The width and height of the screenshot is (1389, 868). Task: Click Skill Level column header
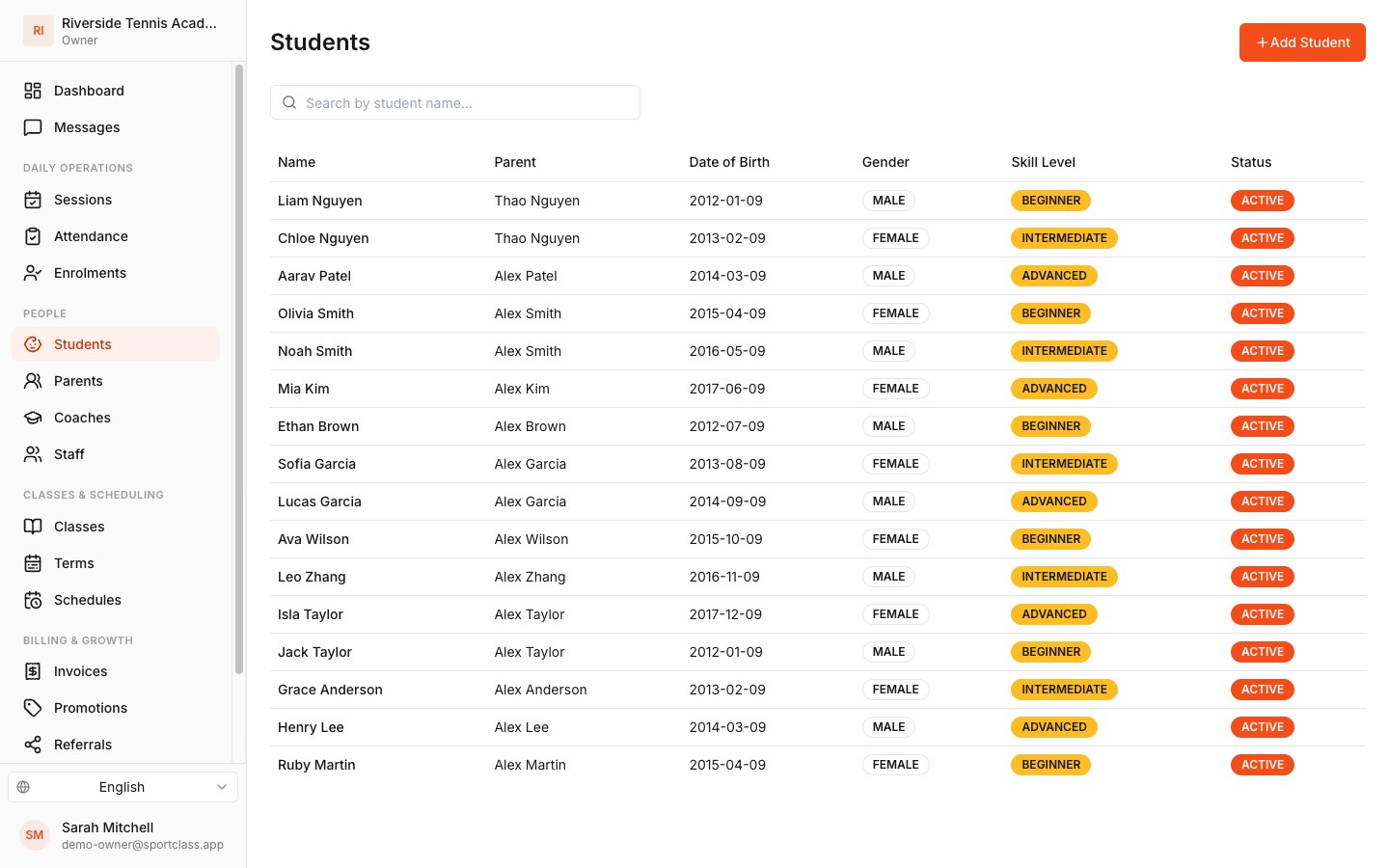1043,162
